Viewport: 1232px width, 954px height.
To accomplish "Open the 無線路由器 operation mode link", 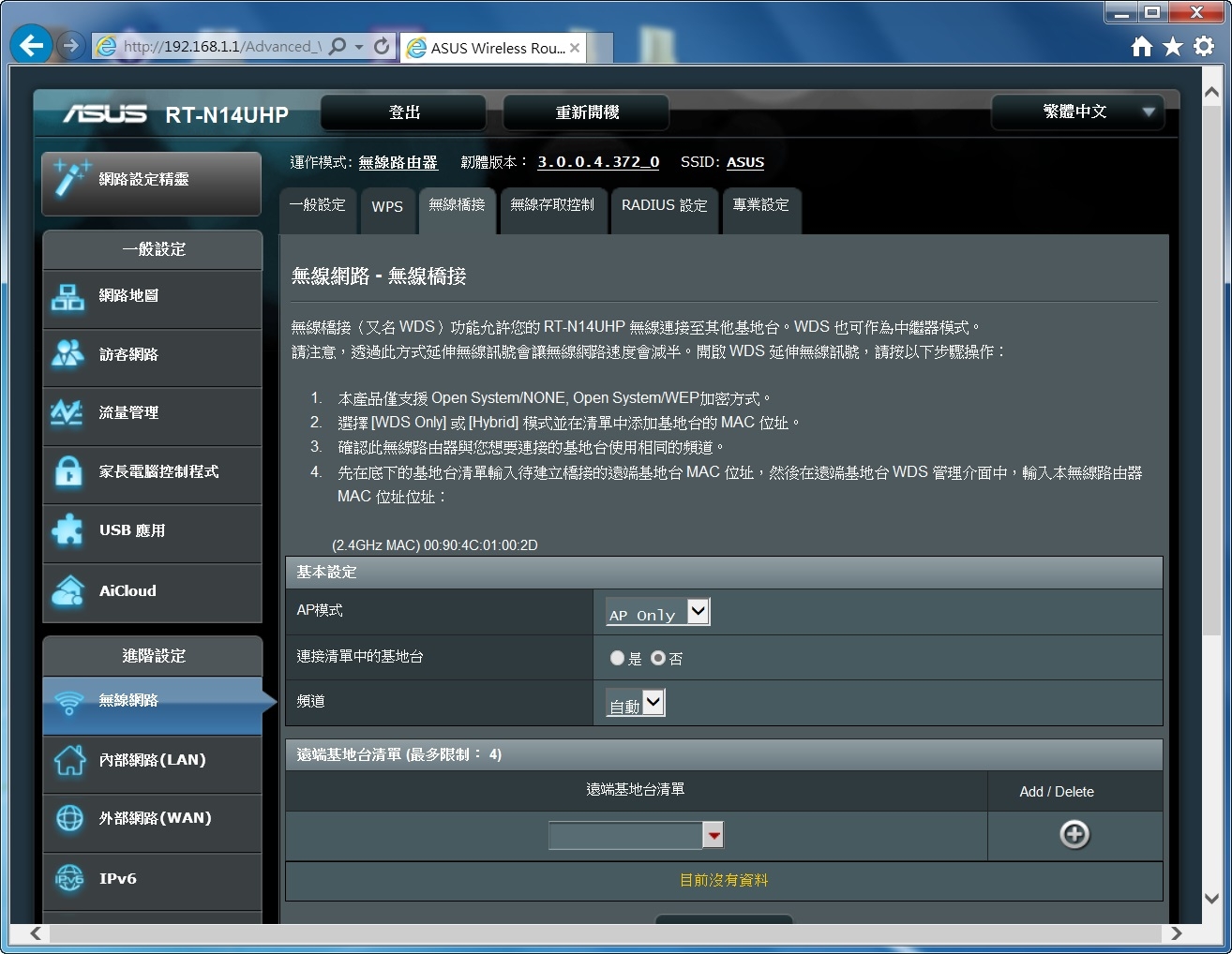I will (398, 162).
